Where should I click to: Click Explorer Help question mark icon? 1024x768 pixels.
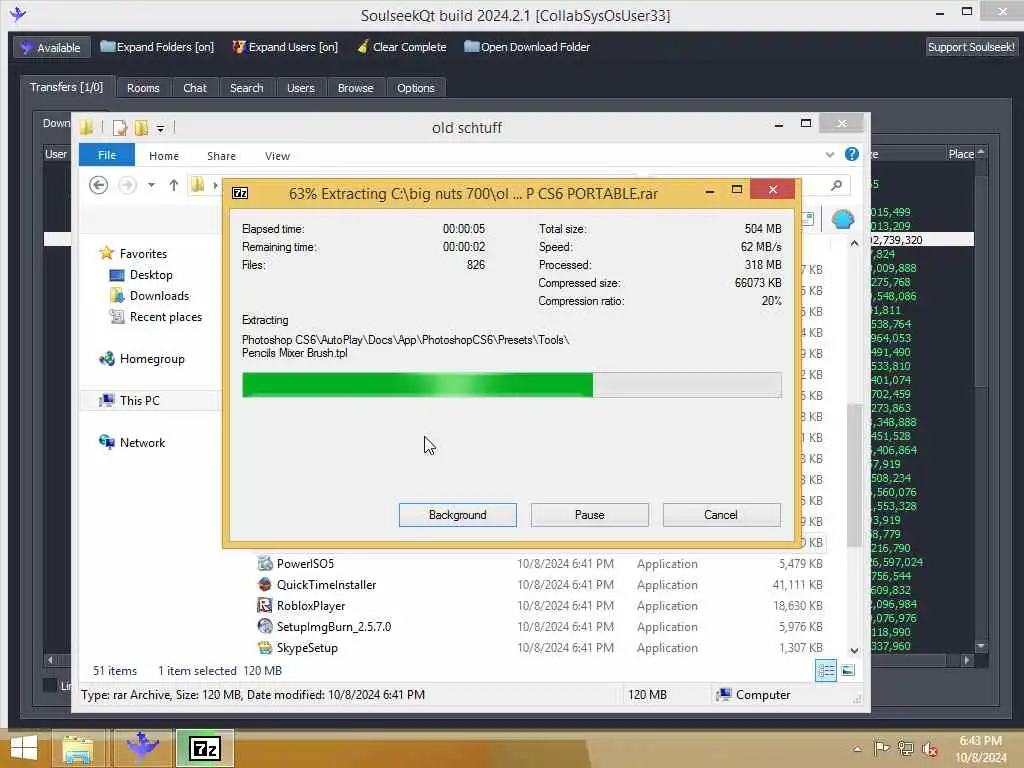[852, 154]
